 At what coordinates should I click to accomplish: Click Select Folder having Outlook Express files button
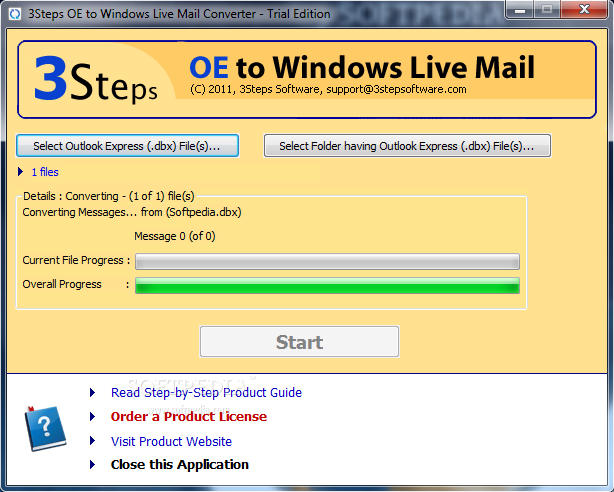pyautogui.click(x=407, y=146)
